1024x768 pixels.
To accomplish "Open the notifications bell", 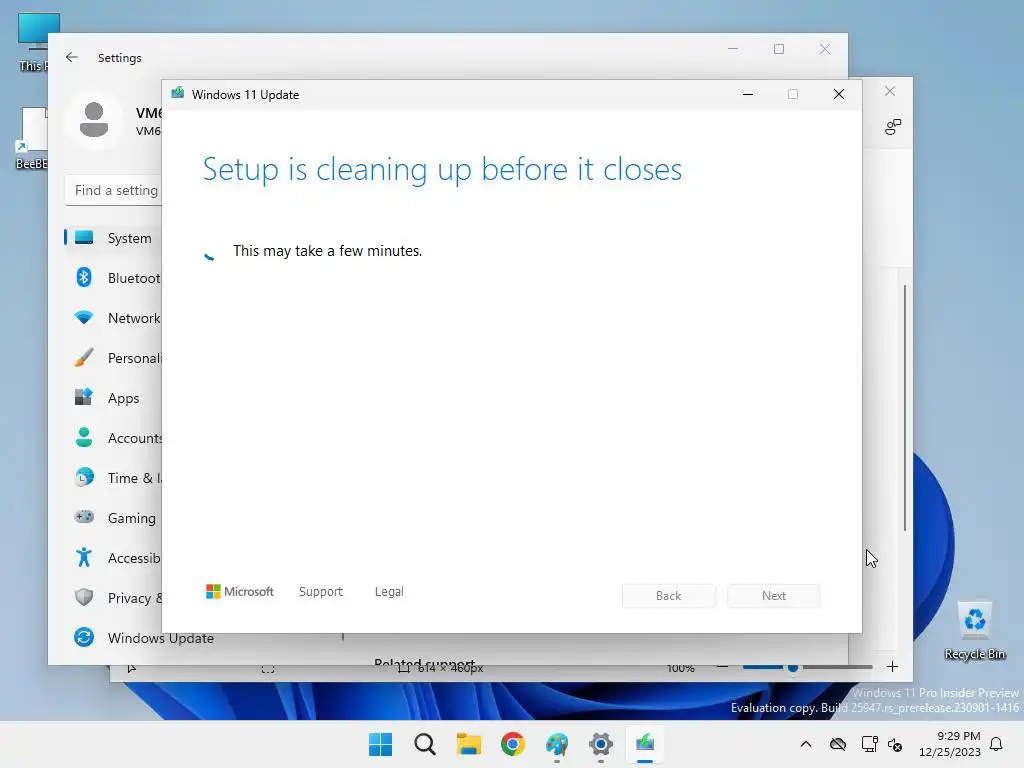I will click(x=997, y=744).
